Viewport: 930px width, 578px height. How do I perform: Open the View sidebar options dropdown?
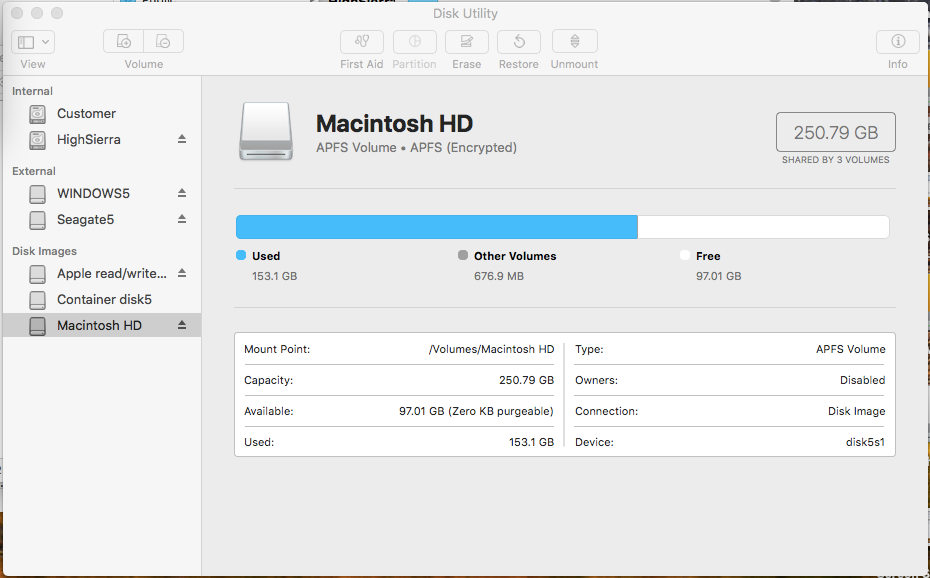(33, 42)
